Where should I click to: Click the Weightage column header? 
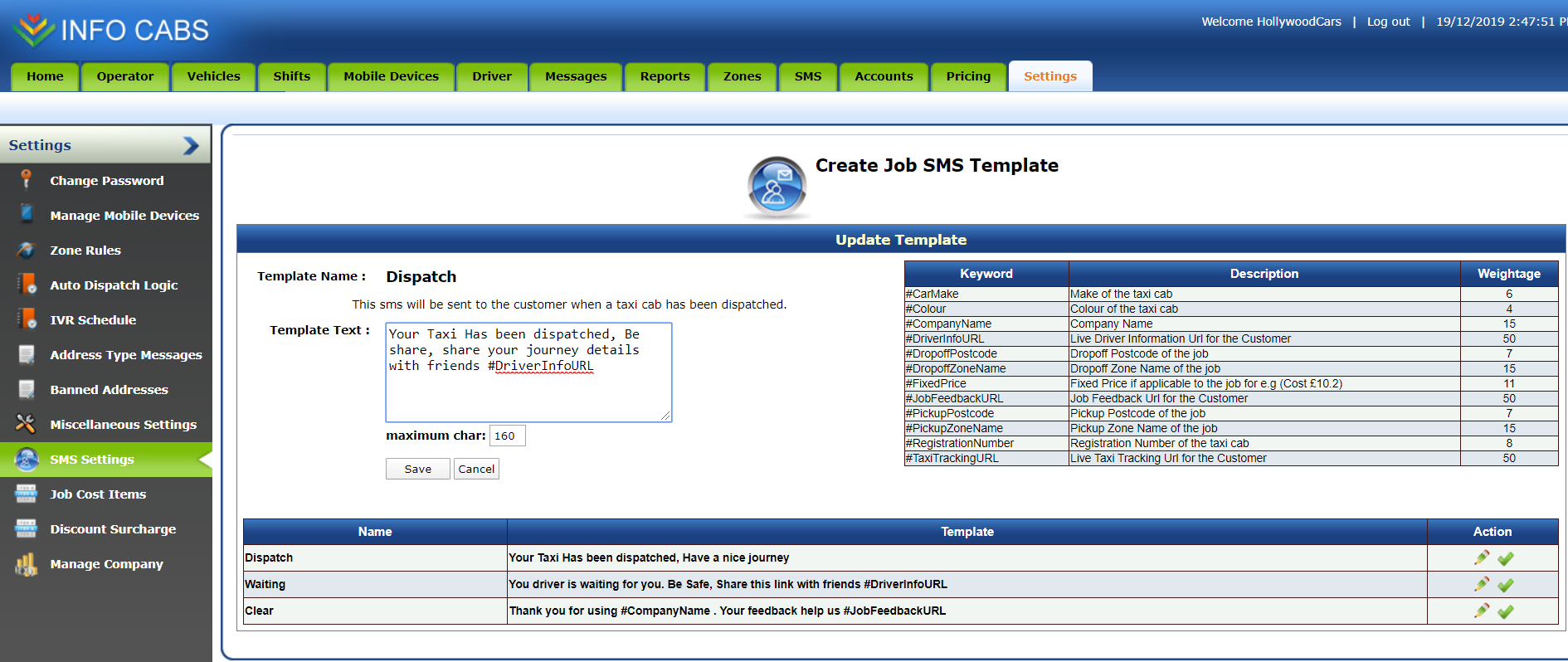click(x=1509, y=274)
